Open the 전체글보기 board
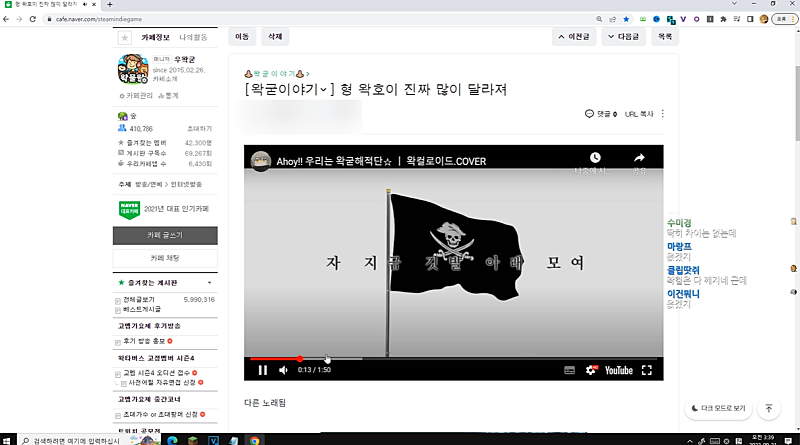 [x=138, y=300]
